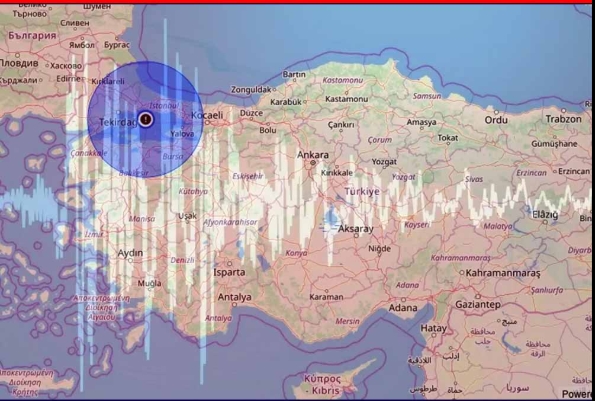Click the Ordu city marker dot
The image size is (595, 401).
[x=496, y=112]
